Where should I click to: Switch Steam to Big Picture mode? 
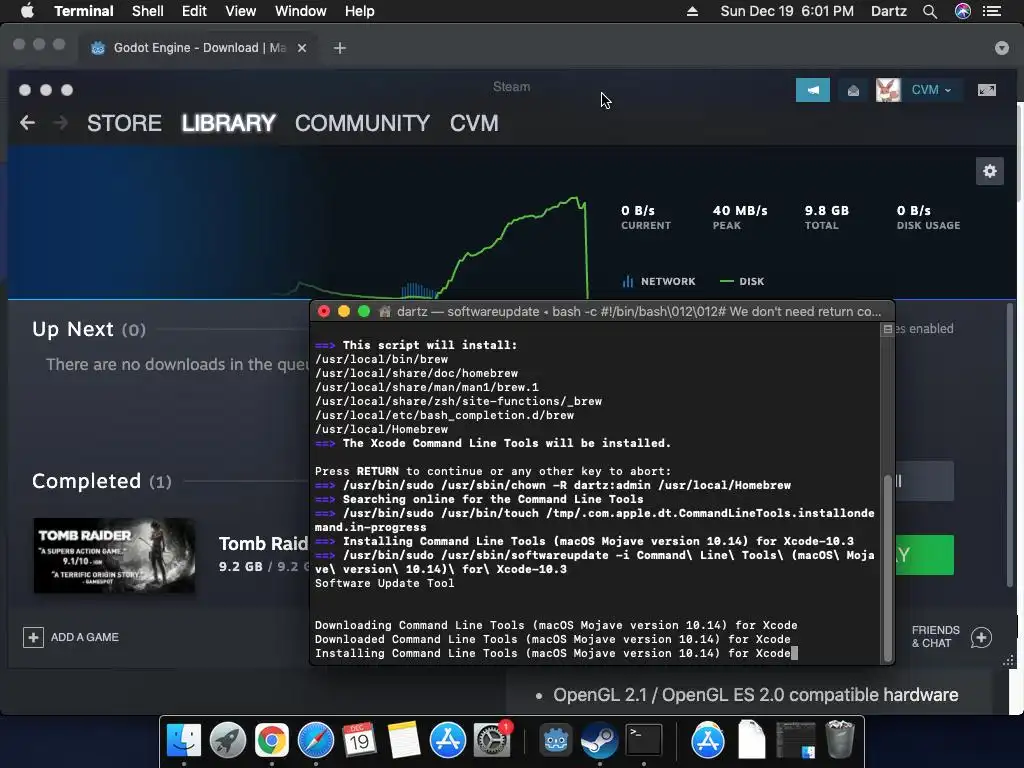click(987, 90)
